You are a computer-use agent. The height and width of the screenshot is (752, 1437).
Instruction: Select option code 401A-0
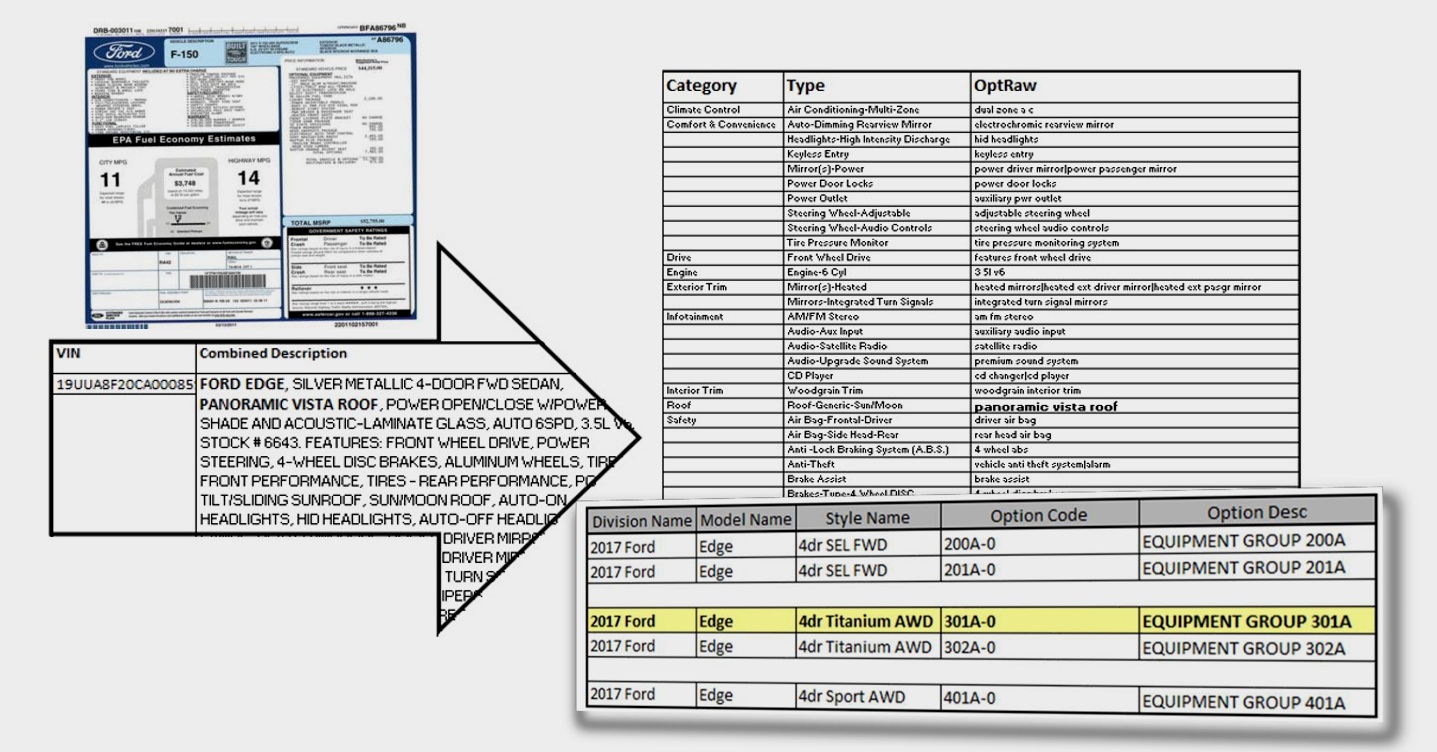pos(1039,699)
